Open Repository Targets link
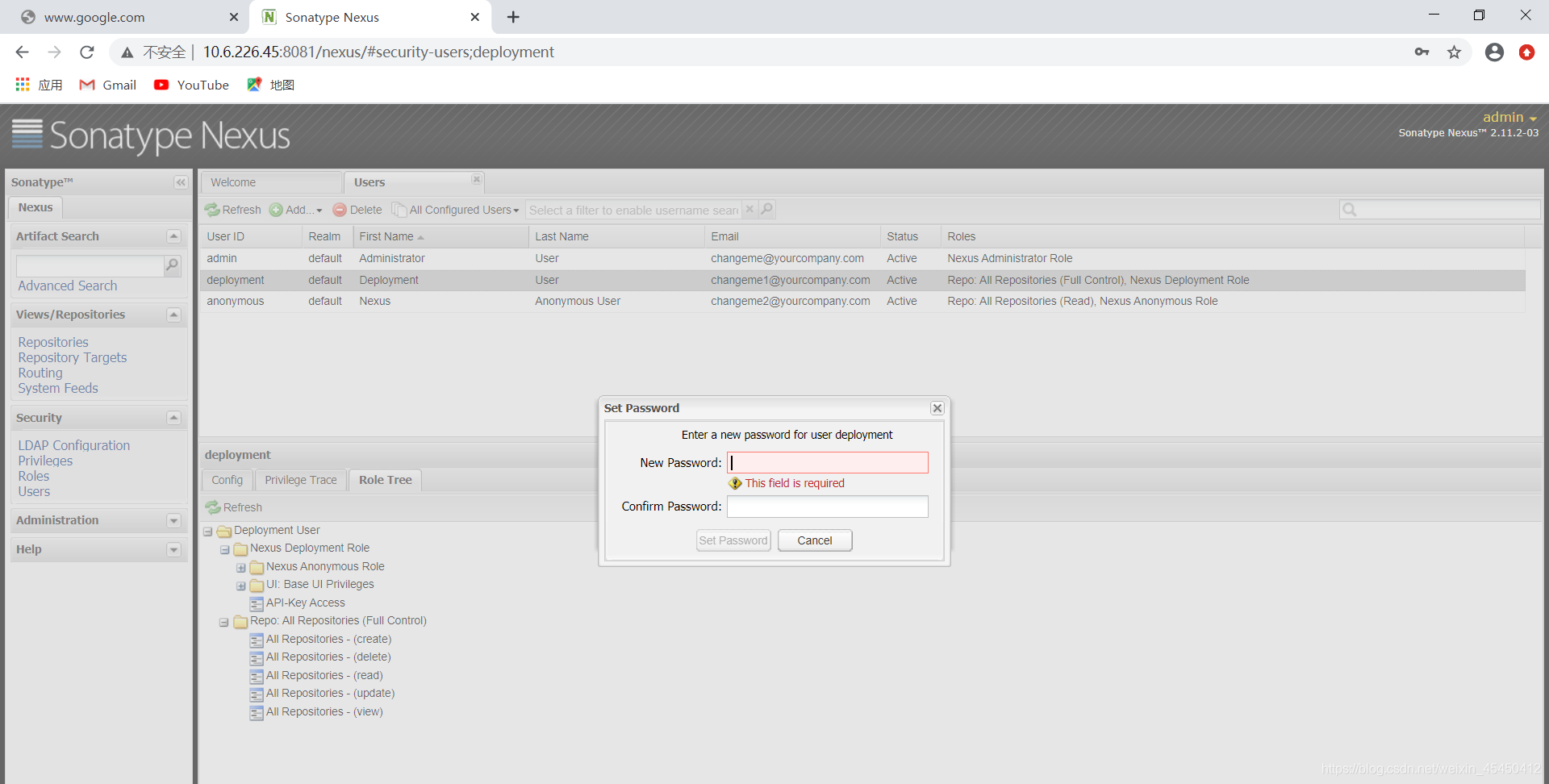 (73, 357)
